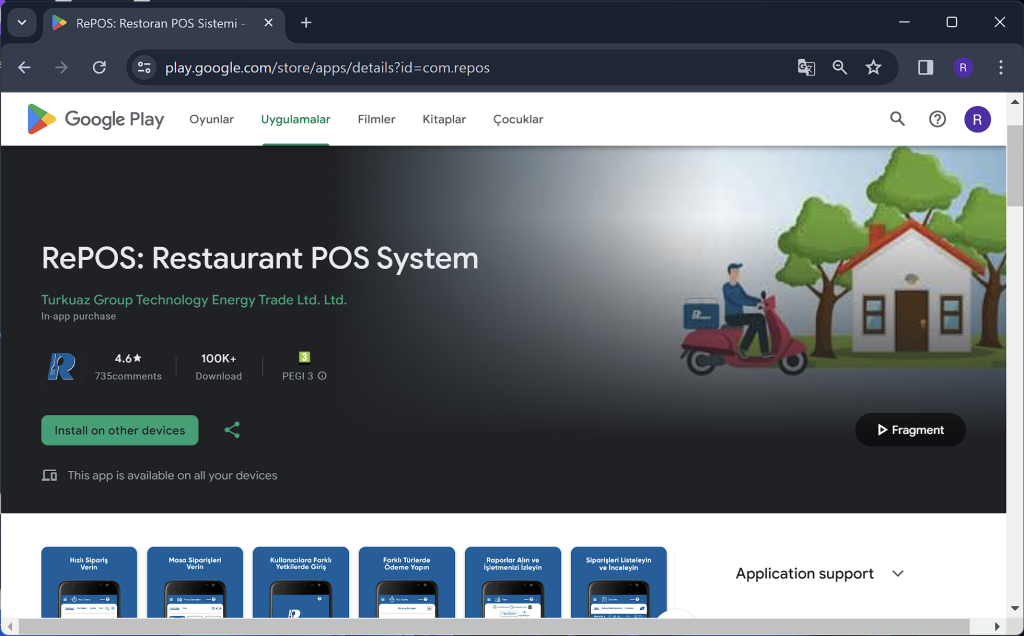Go back to previous page
The height and width of the screenshot is (636, 1024).
point(24,67)
